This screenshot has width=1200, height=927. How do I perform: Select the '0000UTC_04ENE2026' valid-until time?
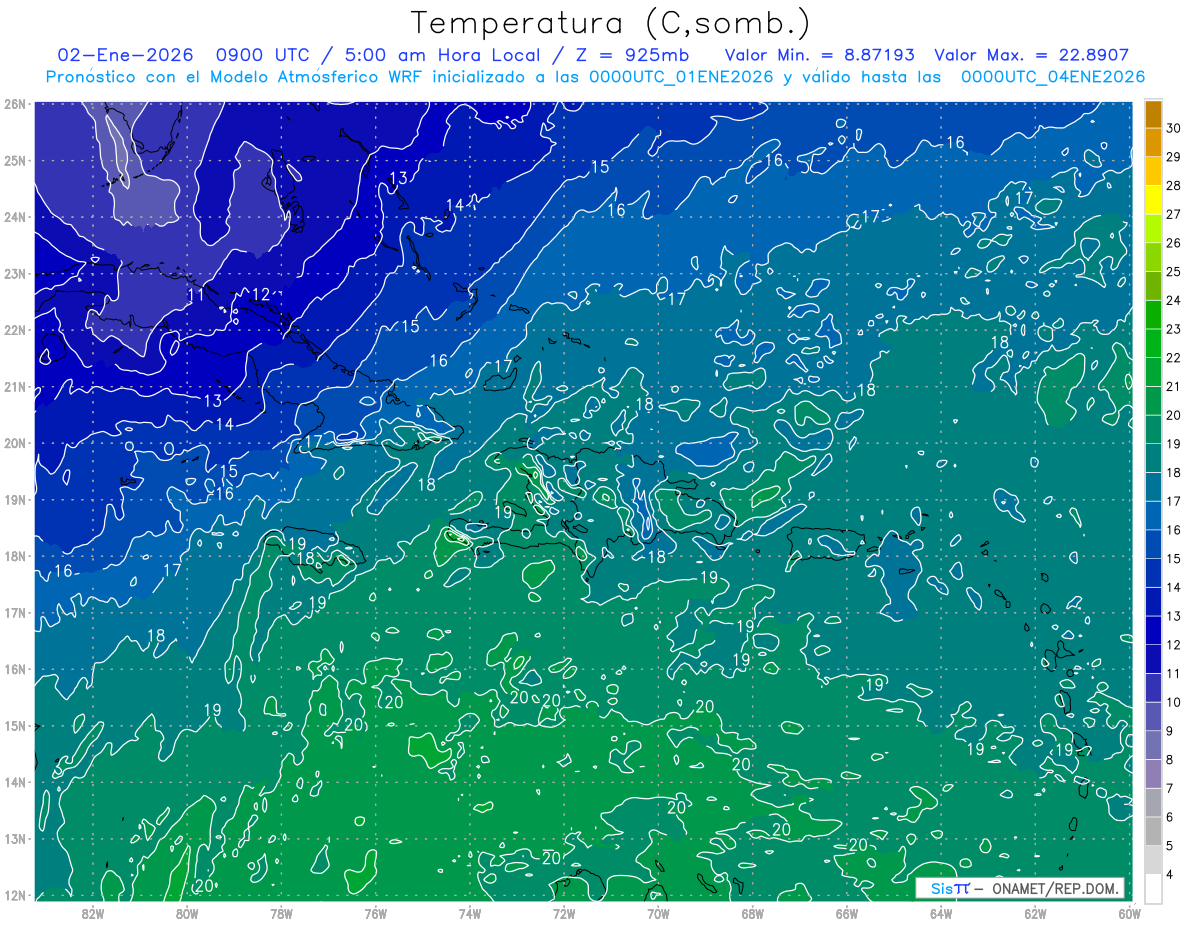[x=1053, y=77]
